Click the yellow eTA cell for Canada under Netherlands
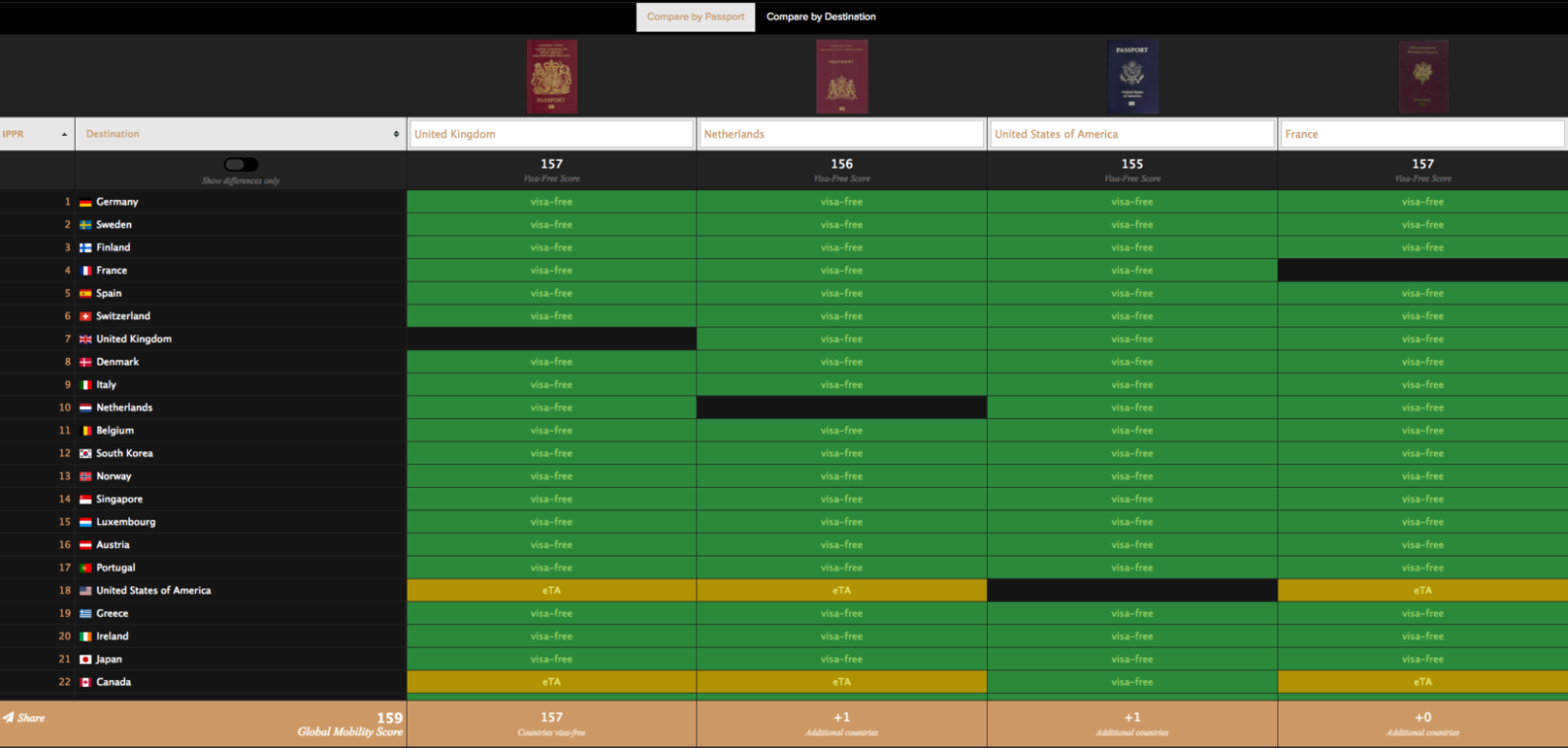1568x748 pixels. 841,682
